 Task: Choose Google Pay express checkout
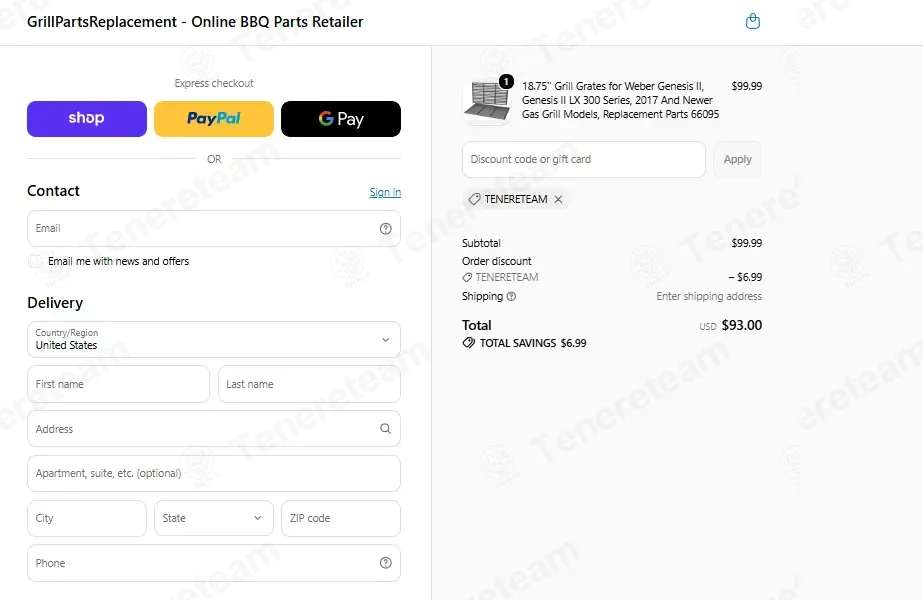pos(341,118)
